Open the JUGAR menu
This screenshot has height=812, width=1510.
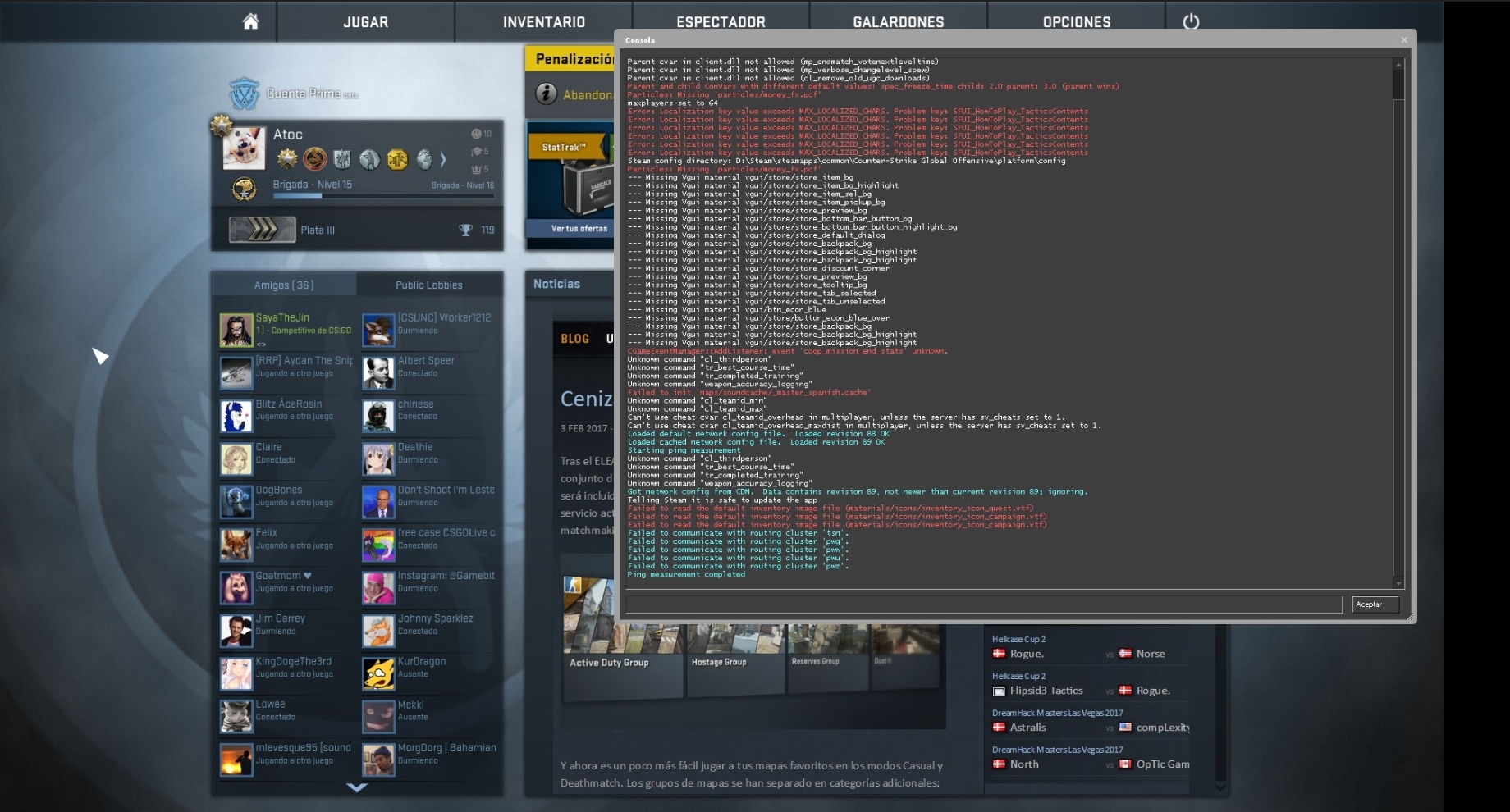(x=366, y=21)
